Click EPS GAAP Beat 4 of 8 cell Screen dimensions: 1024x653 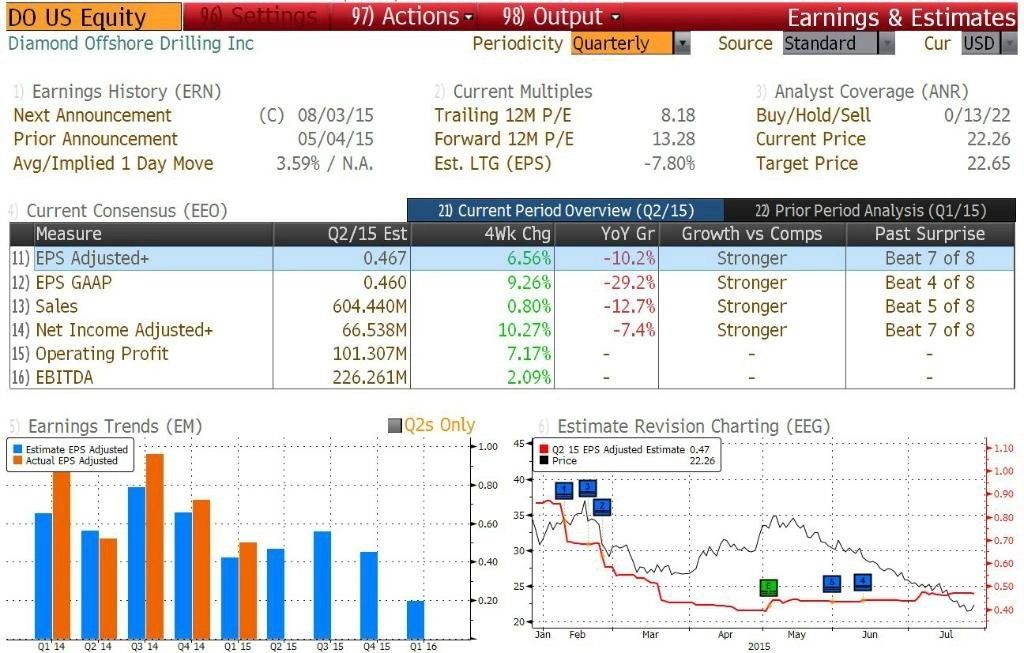(930, 283)
